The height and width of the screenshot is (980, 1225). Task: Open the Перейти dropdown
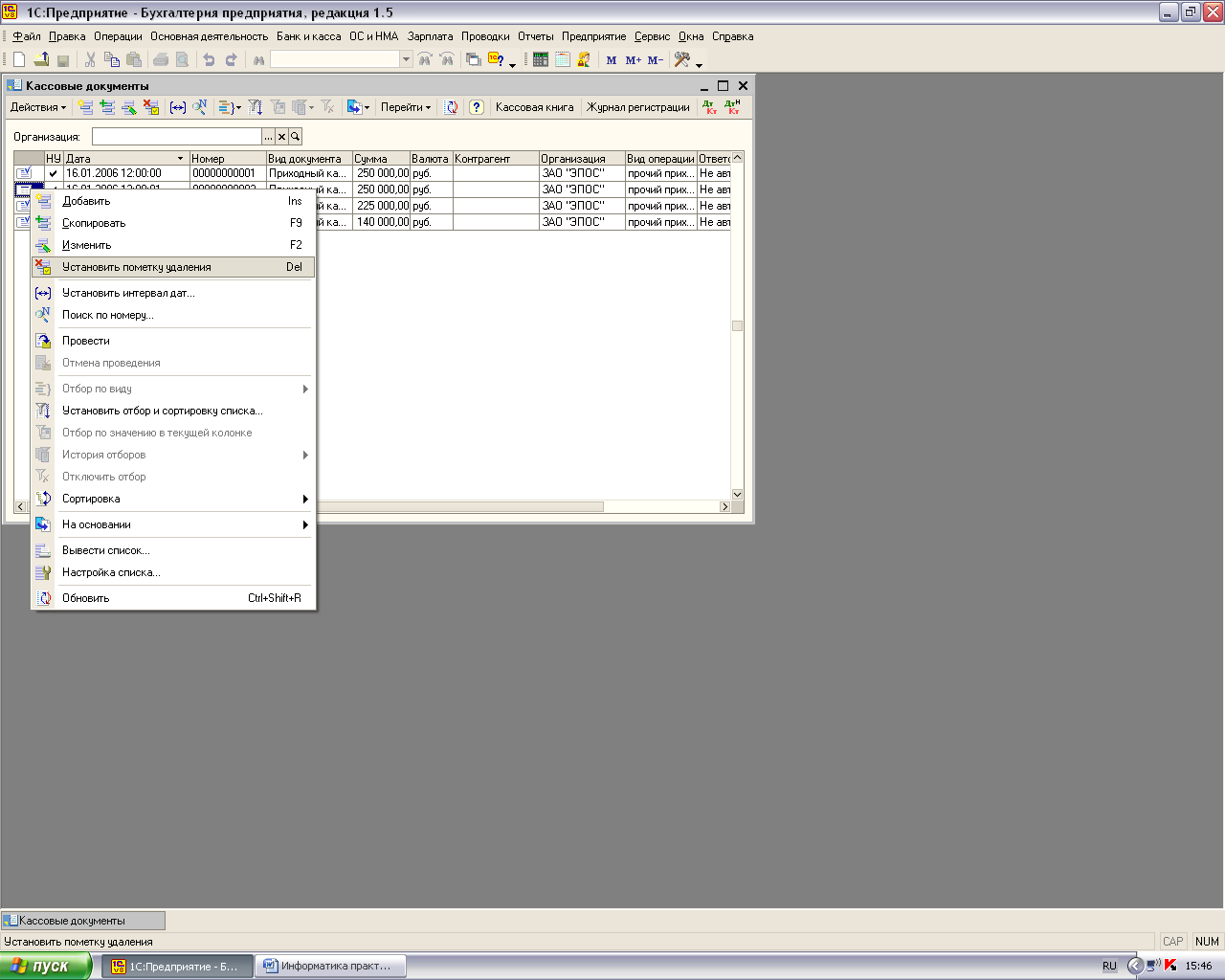[x=406, y=107]
